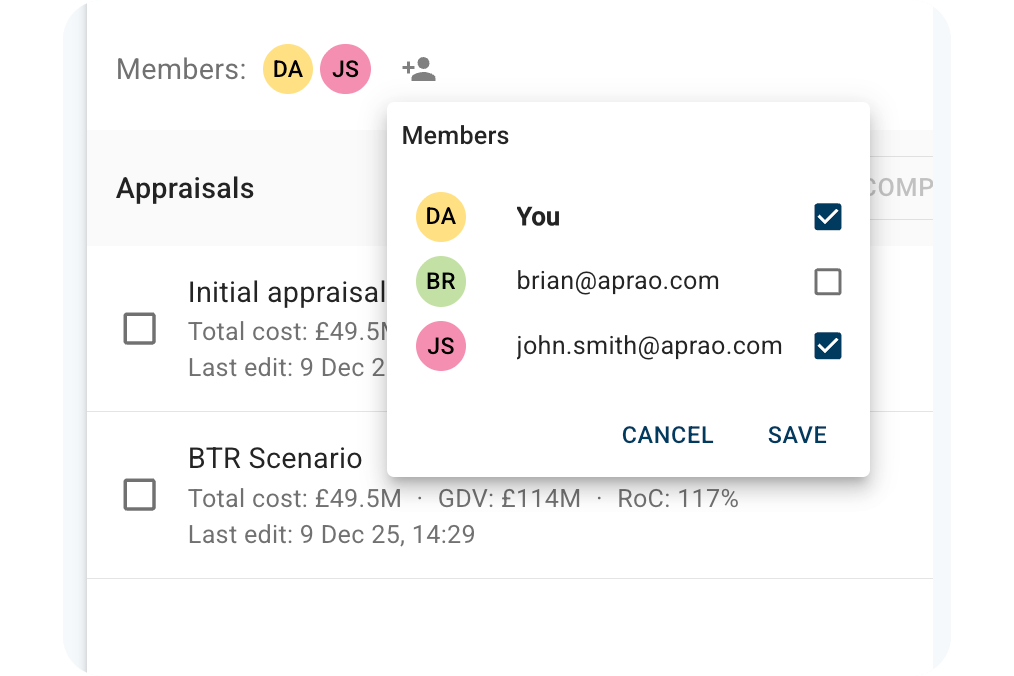Viewport: 1014px width, 676px height.
Task: Click the brian@aprao.com member row
Action: pos(617,282)
